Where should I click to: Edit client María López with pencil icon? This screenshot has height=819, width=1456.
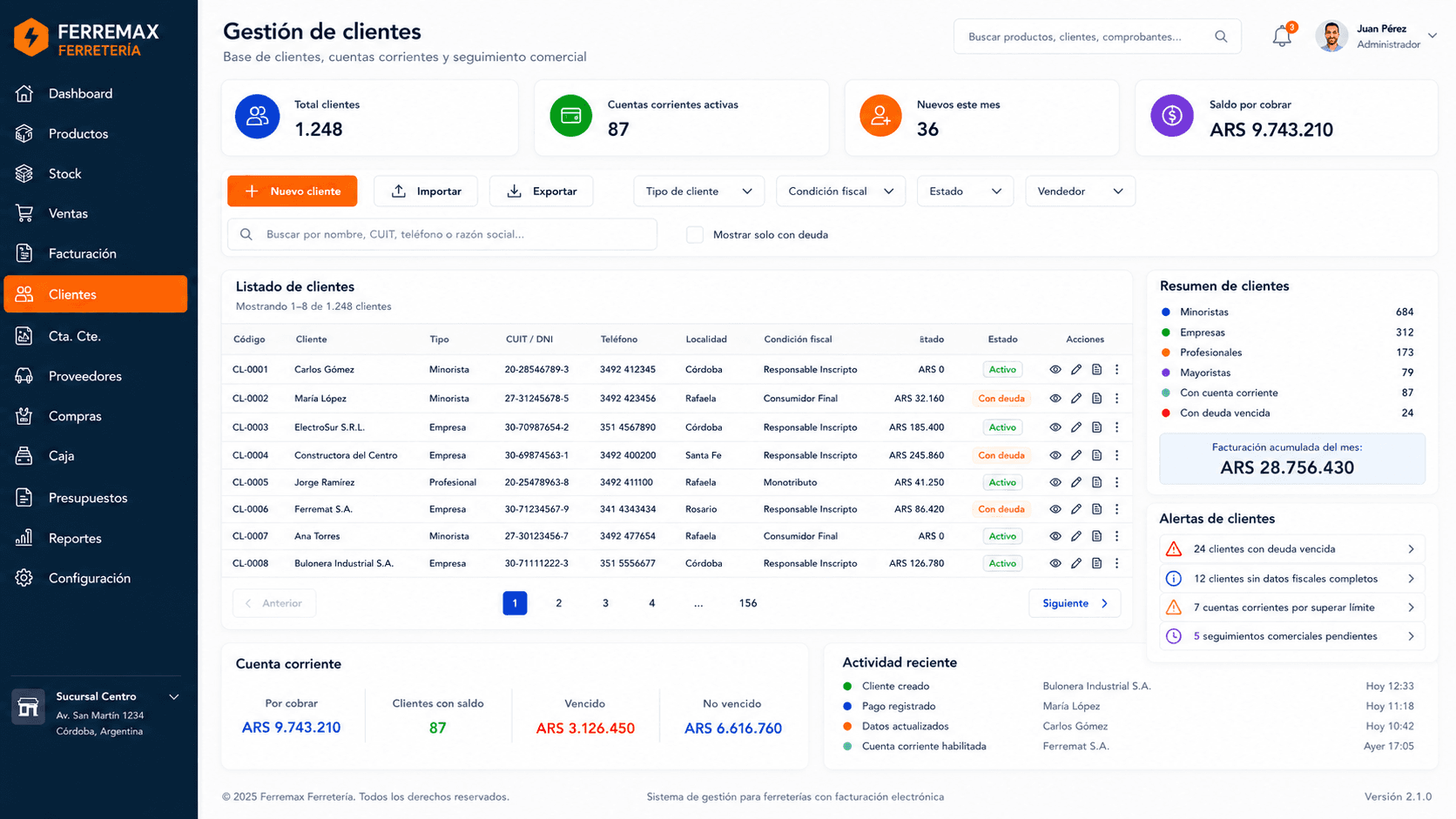click(x=1076, y=399)
